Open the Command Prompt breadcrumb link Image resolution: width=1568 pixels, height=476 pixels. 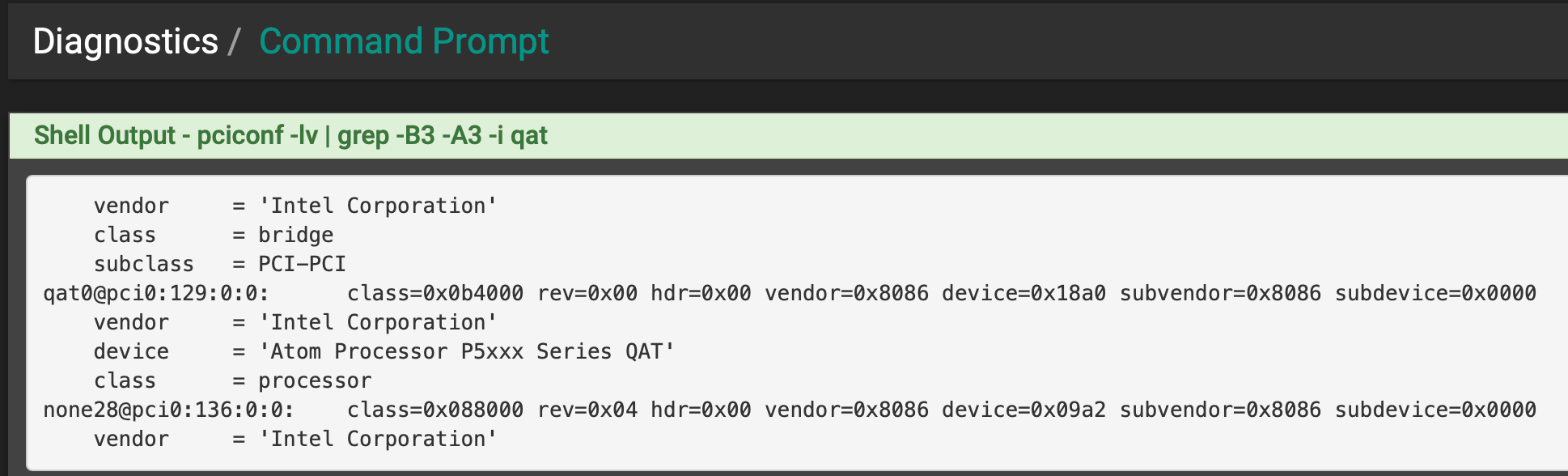pyautogui.click(x=404, y=41)
